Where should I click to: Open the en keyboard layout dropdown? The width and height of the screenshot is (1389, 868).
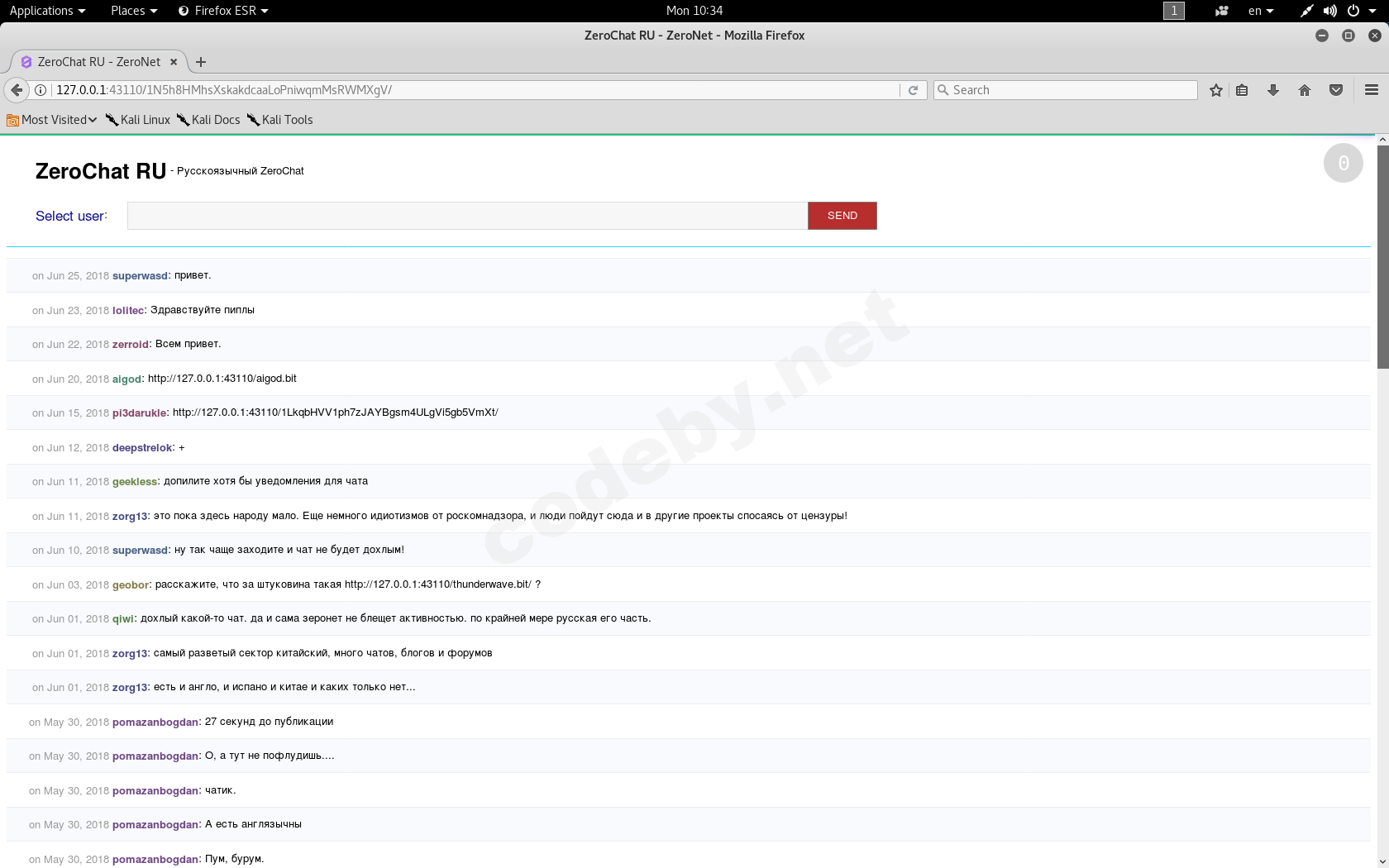[1261, 11]
